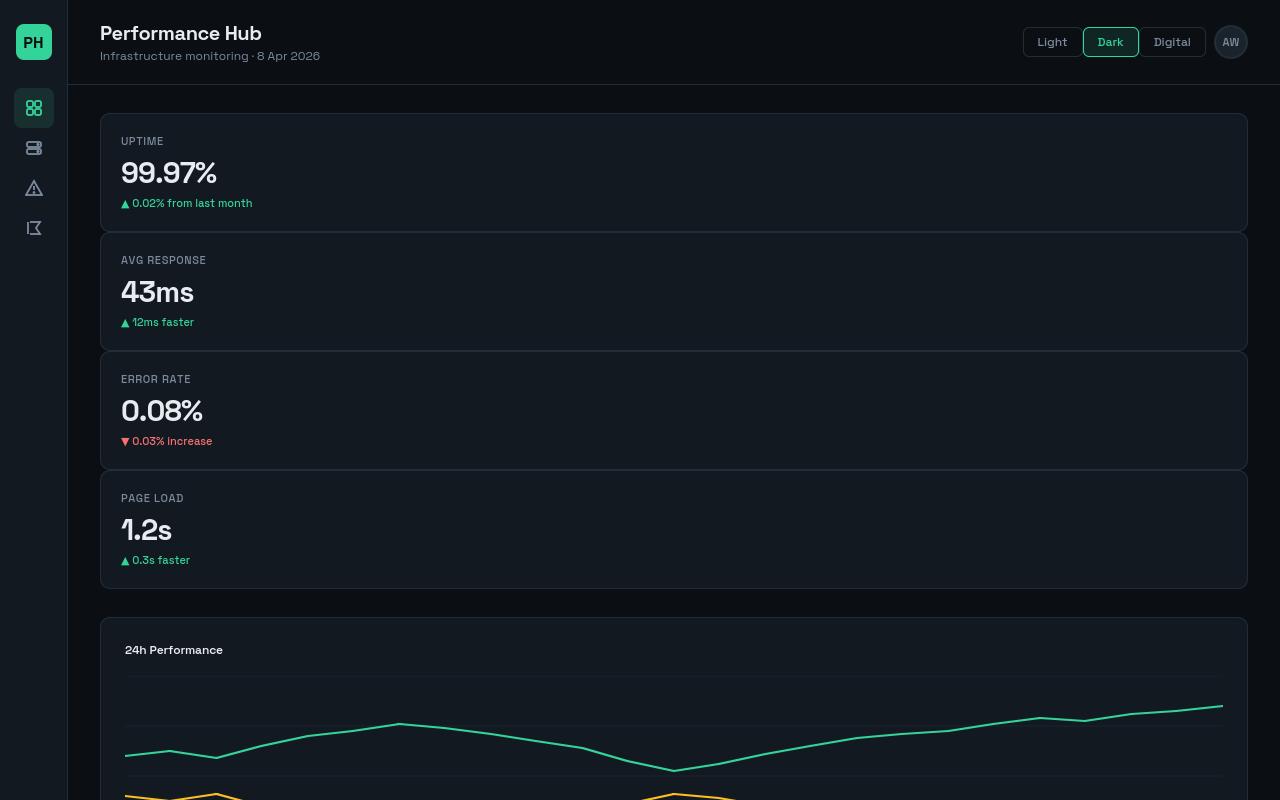
Task: Click the 12ms faster text
Action: (158, 322)
